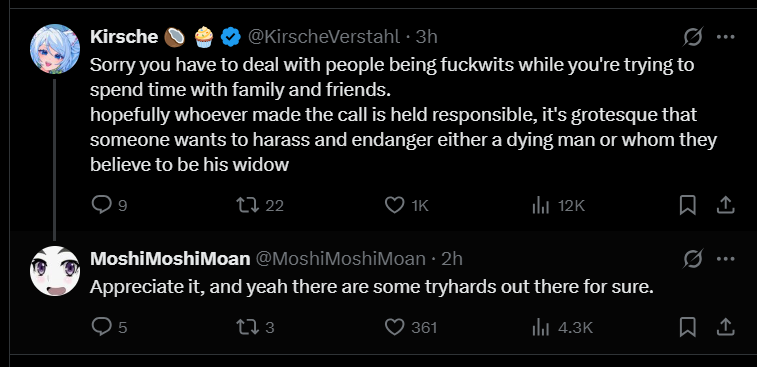Open MoshiMoshiMoan's profile avatar

coord(55,271)
